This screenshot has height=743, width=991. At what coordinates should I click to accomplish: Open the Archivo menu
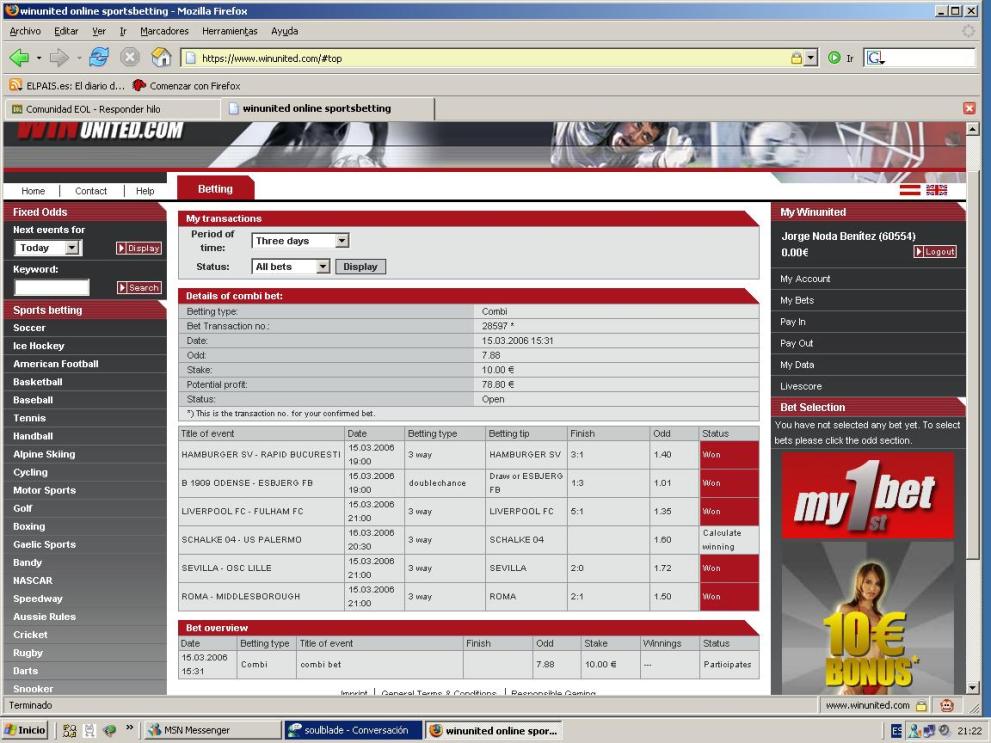click(x=25, y=31)
